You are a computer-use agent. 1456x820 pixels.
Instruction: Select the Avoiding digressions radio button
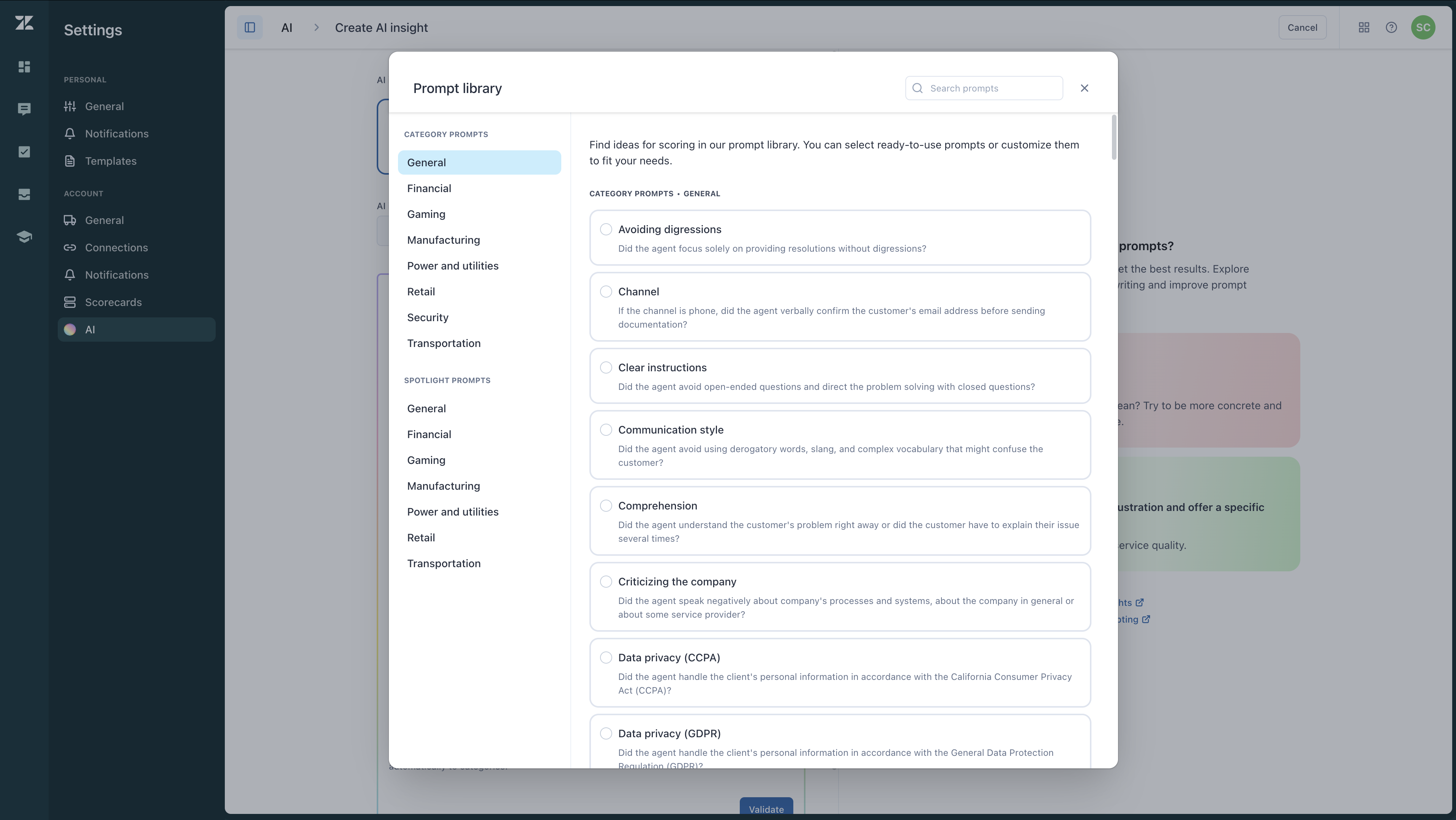(606, 229)
